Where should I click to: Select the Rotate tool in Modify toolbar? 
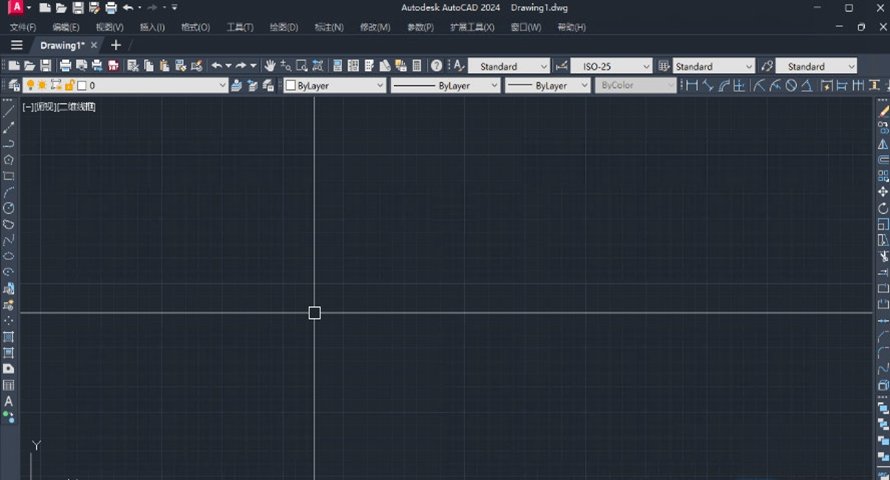883,208
